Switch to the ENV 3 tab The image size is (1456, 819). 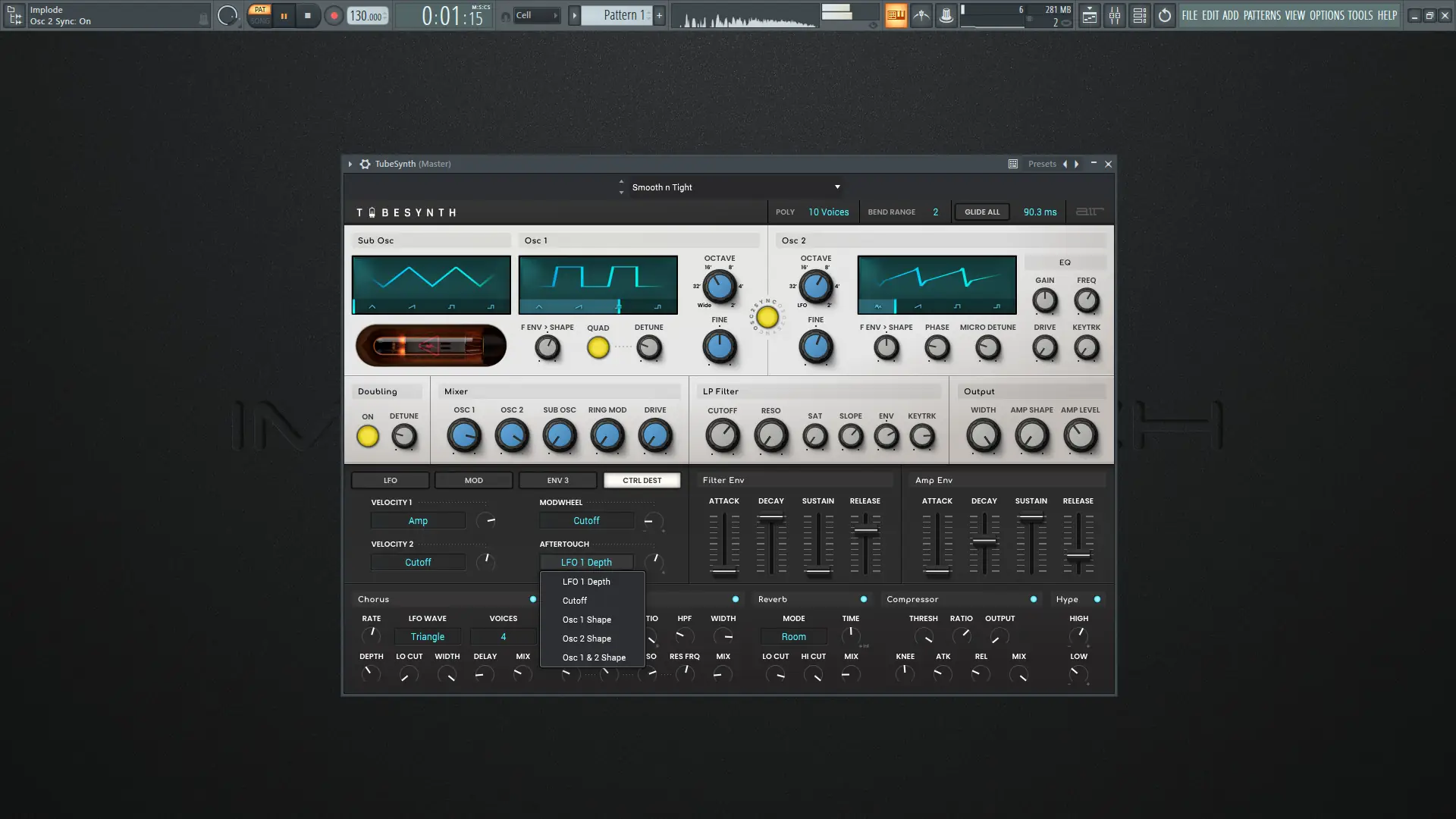pyautogui.click(x=557, y=481)
